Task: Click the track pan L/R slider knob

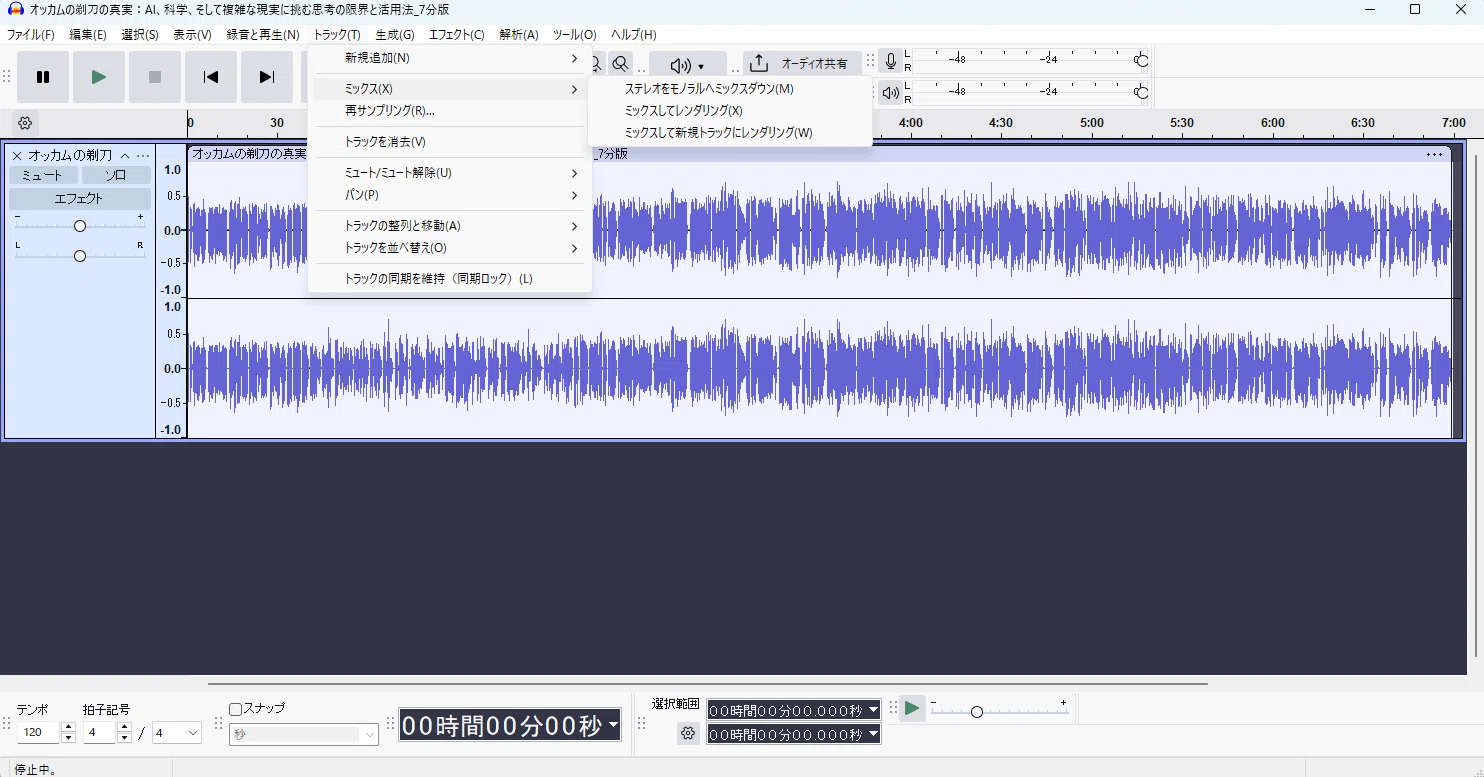Action: pyautogui.click(x=80, y=256)
